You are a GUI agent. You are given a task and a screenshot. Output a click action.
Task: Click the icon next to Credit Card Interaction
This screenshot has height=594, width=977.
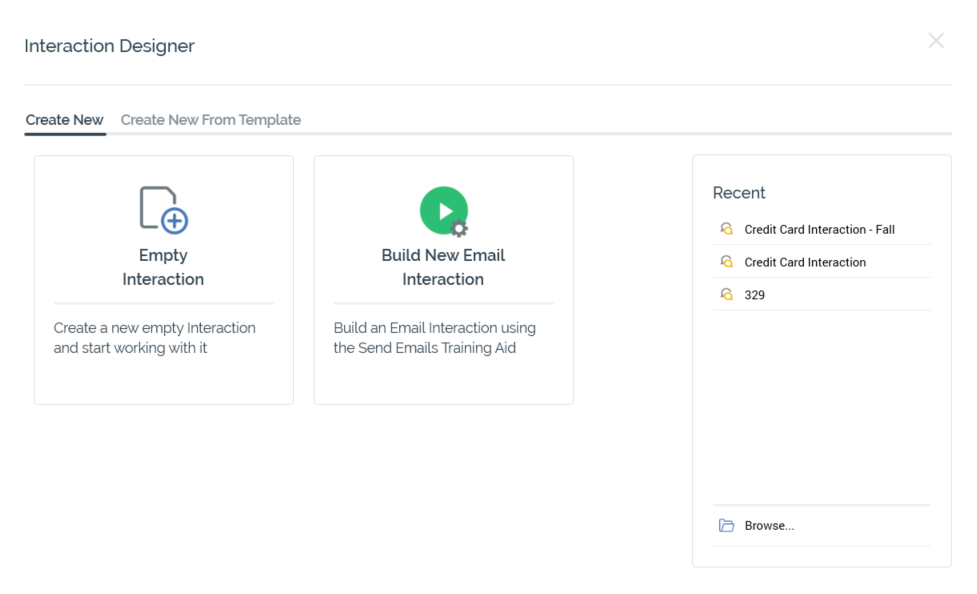tap(727, 262)
